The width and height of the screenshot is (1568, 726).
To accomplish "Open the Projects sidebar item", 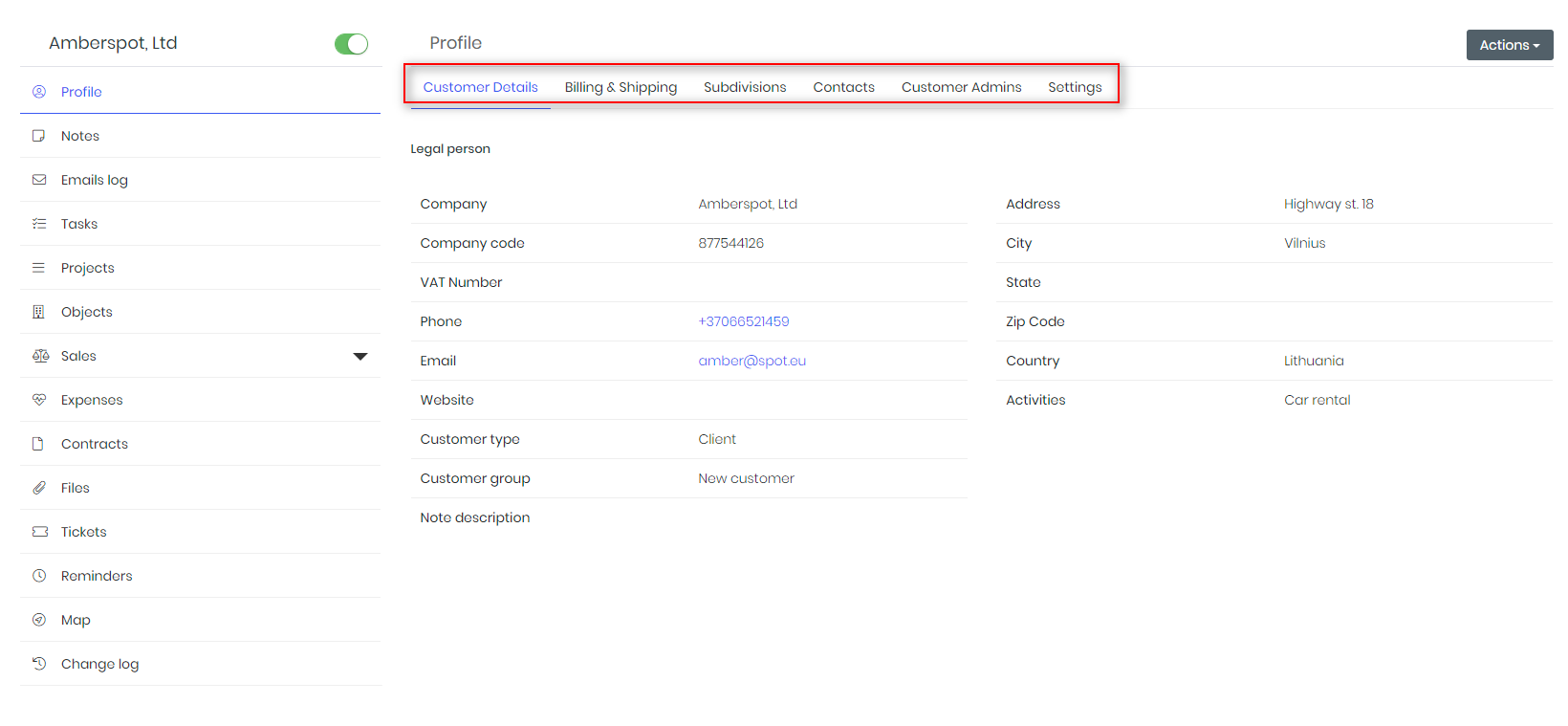I will click(x=200, y=268).
